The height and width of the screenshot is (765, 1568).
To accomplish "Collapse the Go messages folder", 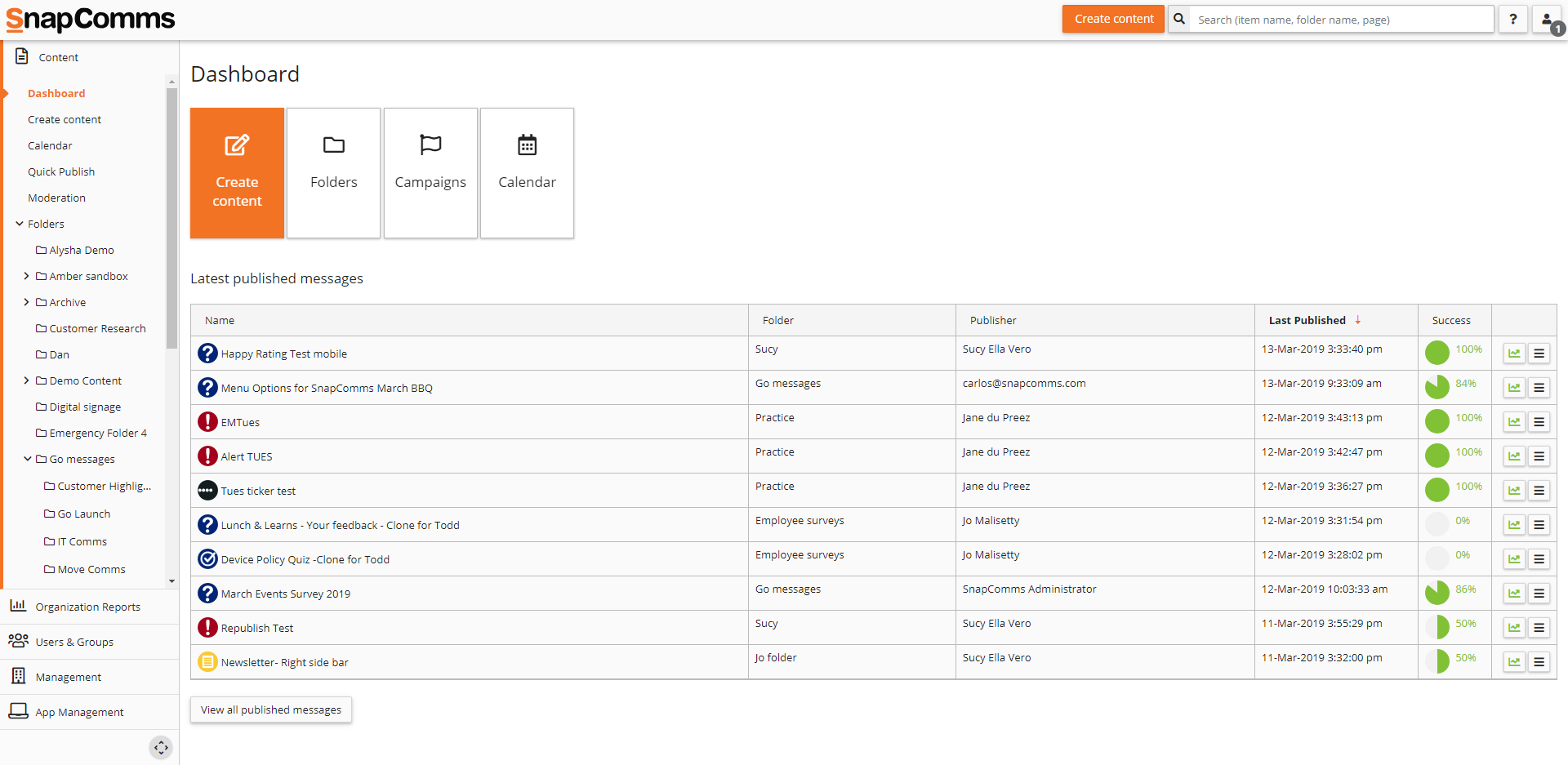I will (x=27, y=459).
